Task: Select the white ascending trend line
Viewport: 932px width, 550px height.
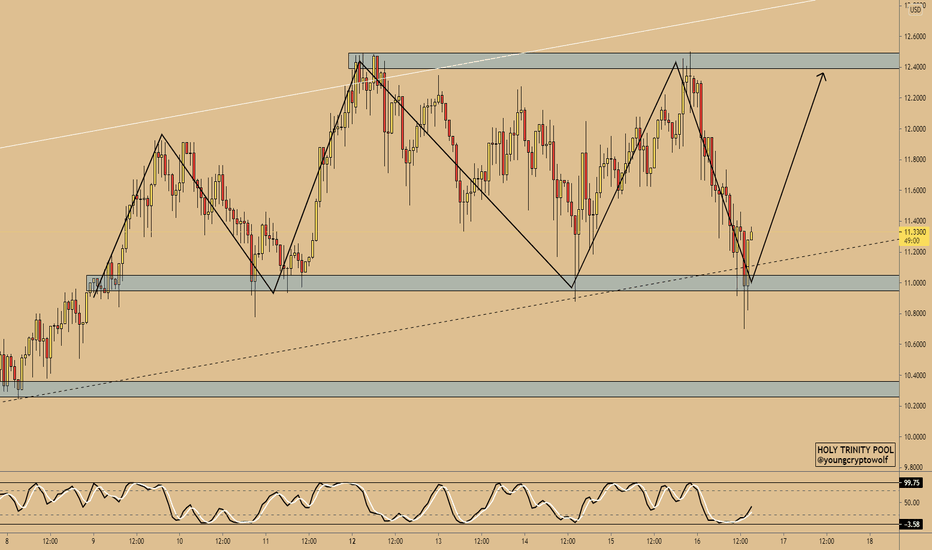Action: click(410, 74)
